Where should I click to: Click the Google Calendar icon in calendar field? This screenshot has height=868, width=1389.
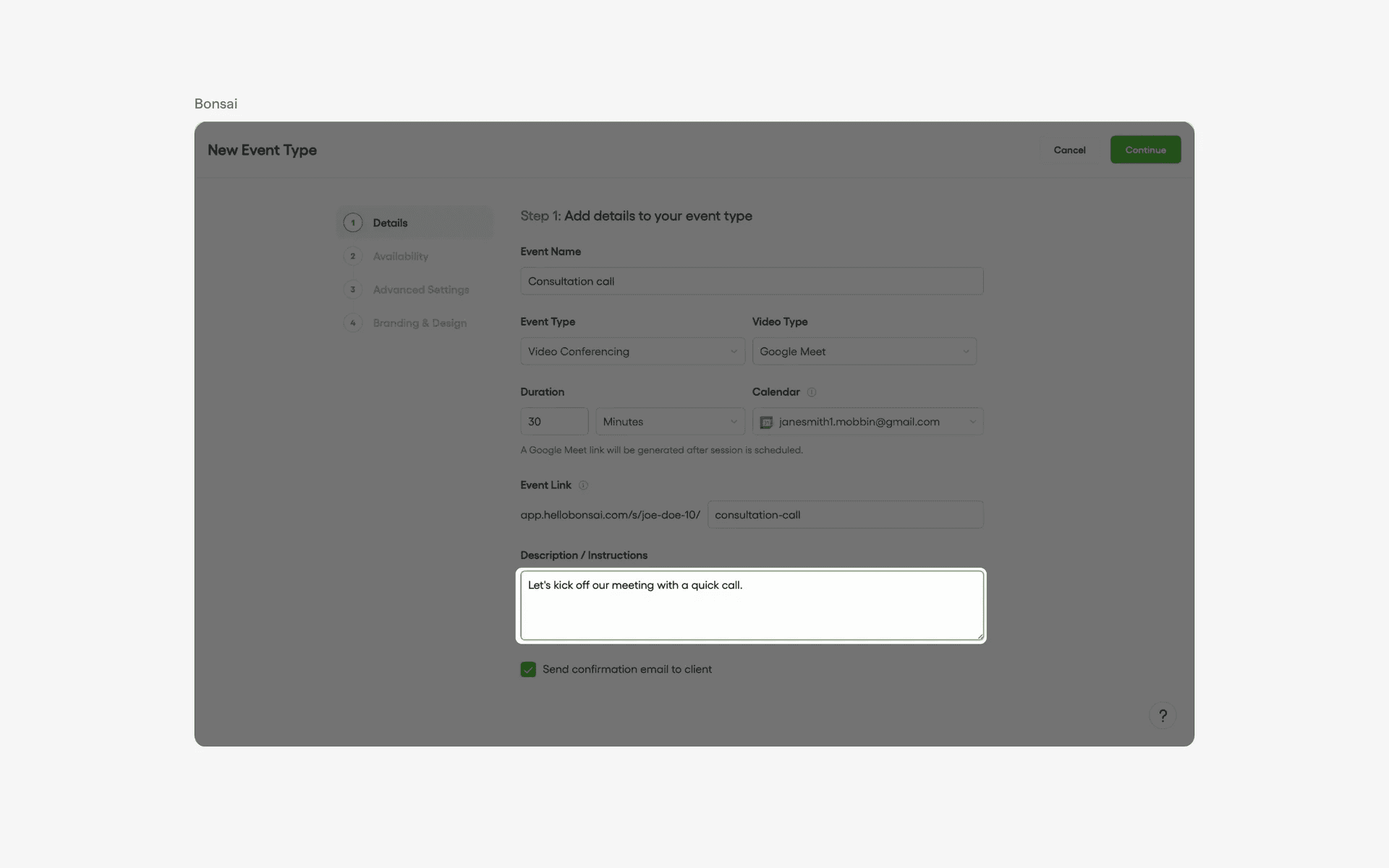click(x=766, y=422)
